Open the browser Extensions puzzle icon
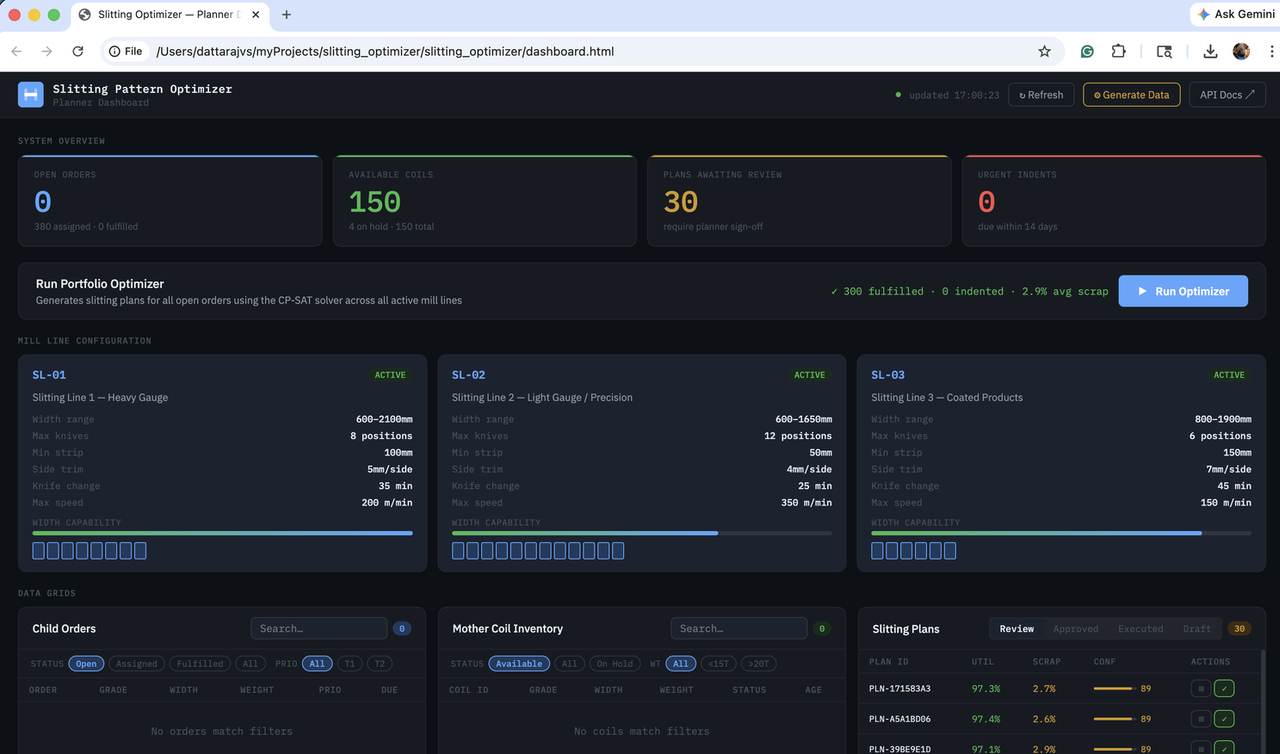The width and height of the screenshot is (1280, 754). click(1118, 51)
